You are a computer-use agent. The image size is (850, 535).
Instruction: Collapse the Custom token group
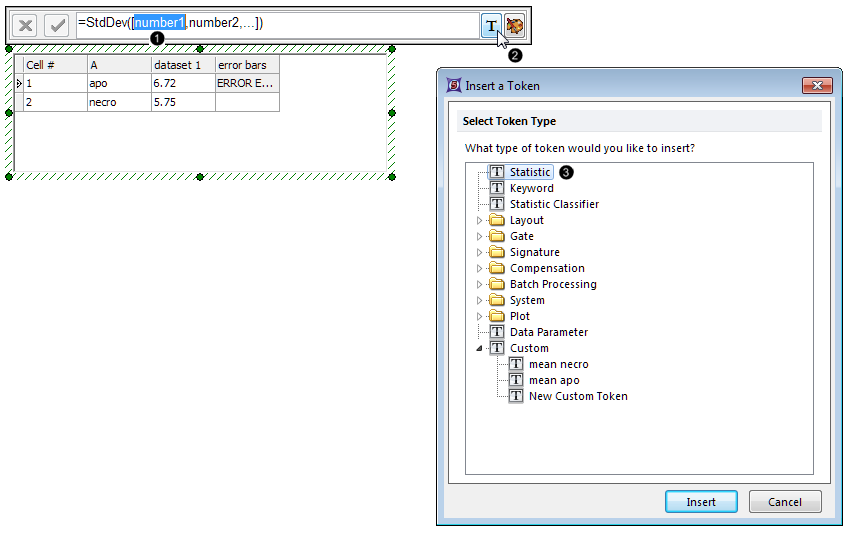479,348
